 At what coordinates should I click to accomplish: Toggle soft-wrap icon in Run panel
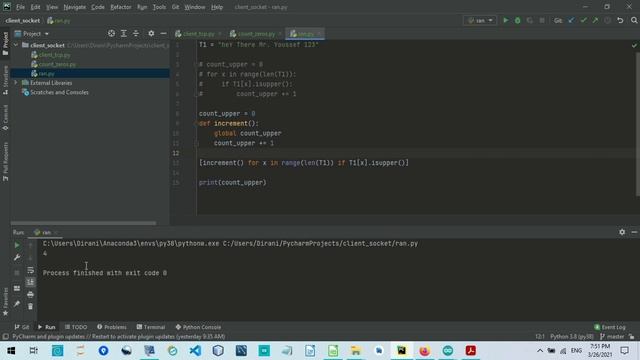(31, 270)
